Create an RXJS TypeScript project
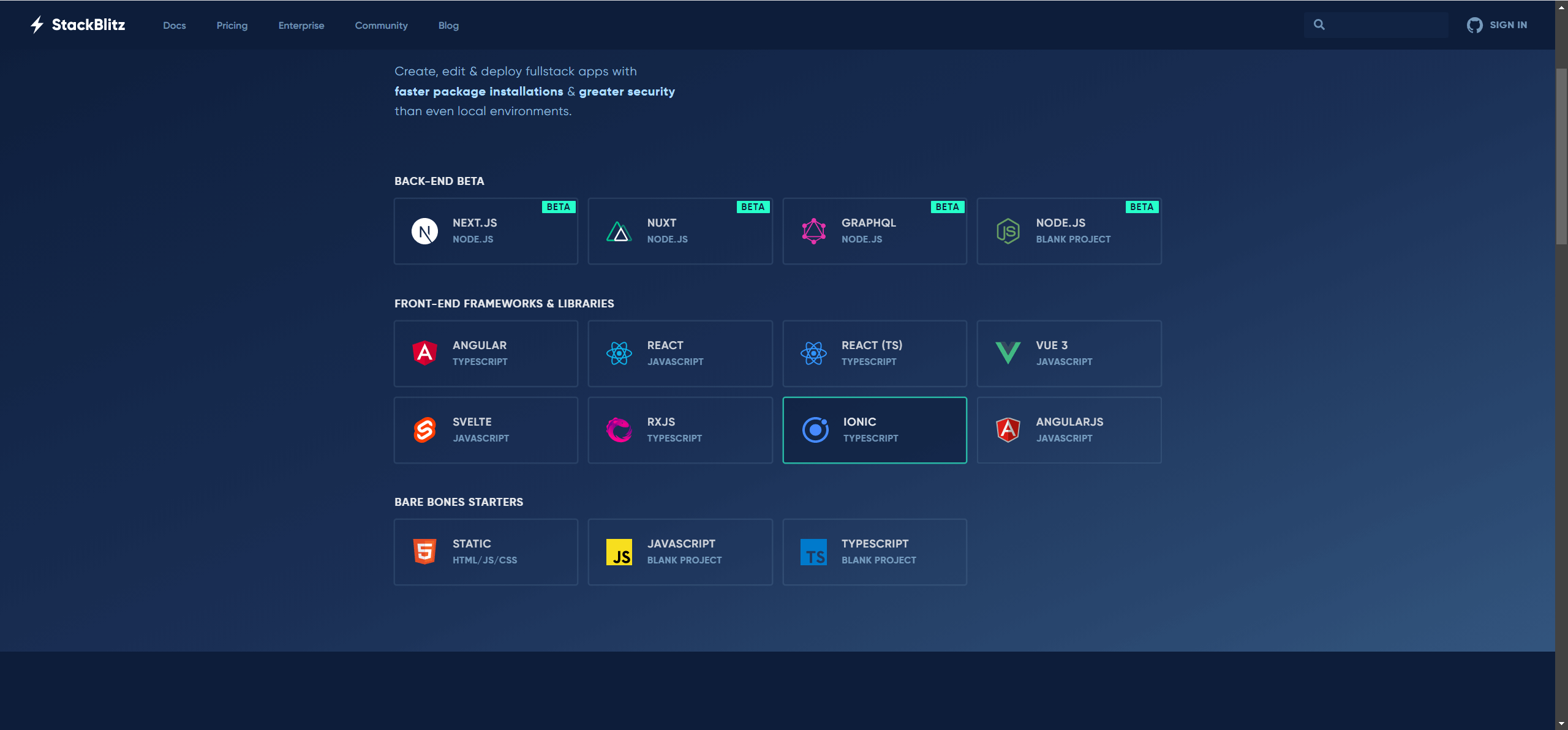Viewport: 1568px width, 730px height. (680, 430)
